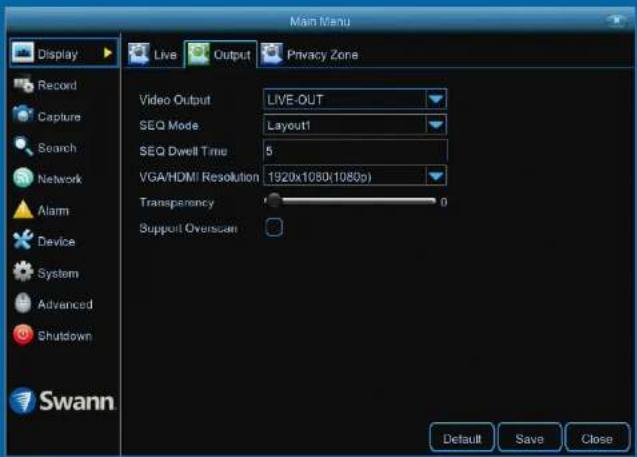Click the Default button

pos(462,438)
